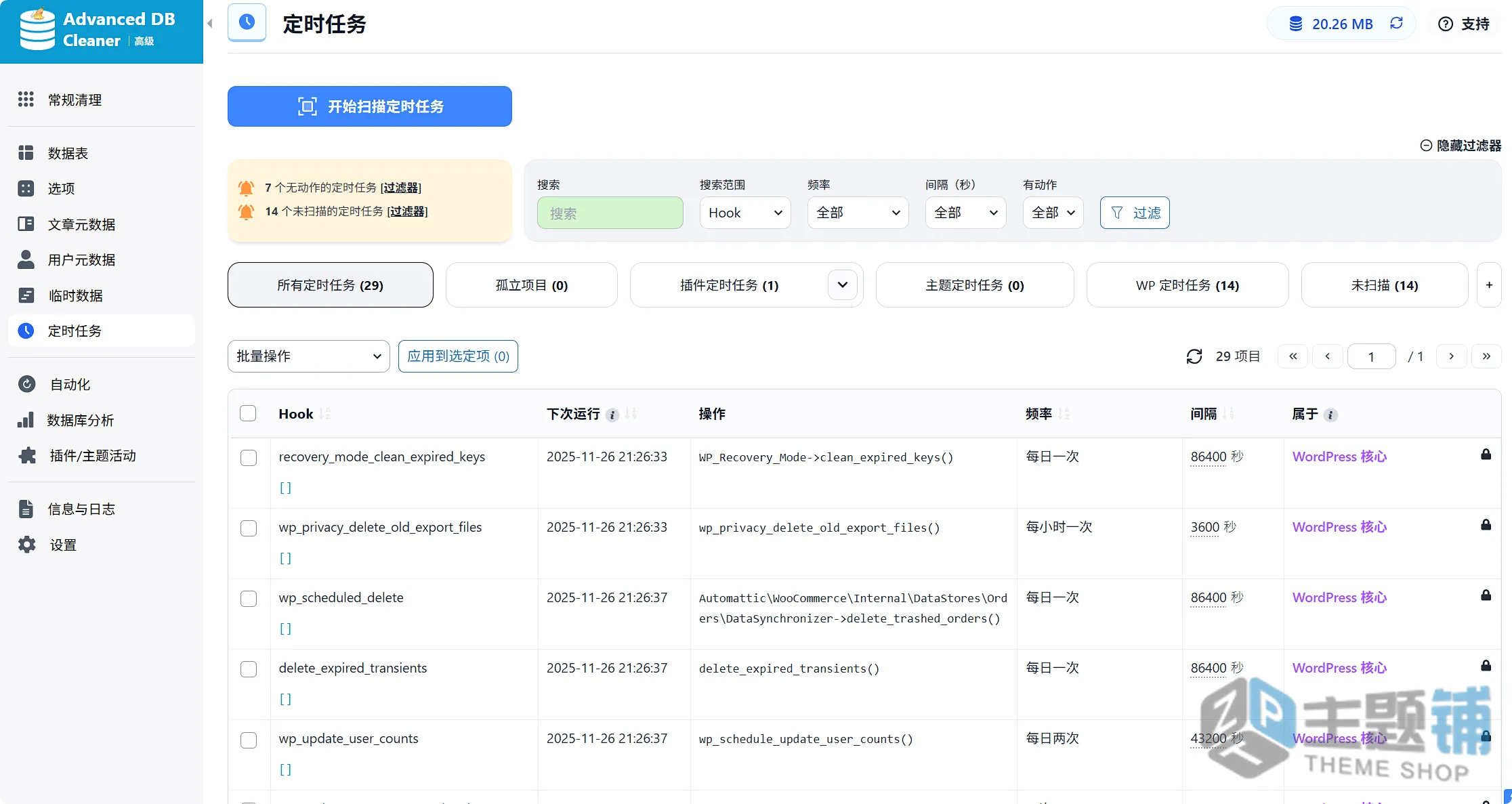Click lock icon in wp_scheduled_delete row
This screenshot has height=804, width=1512.
tap(1486, 595)
